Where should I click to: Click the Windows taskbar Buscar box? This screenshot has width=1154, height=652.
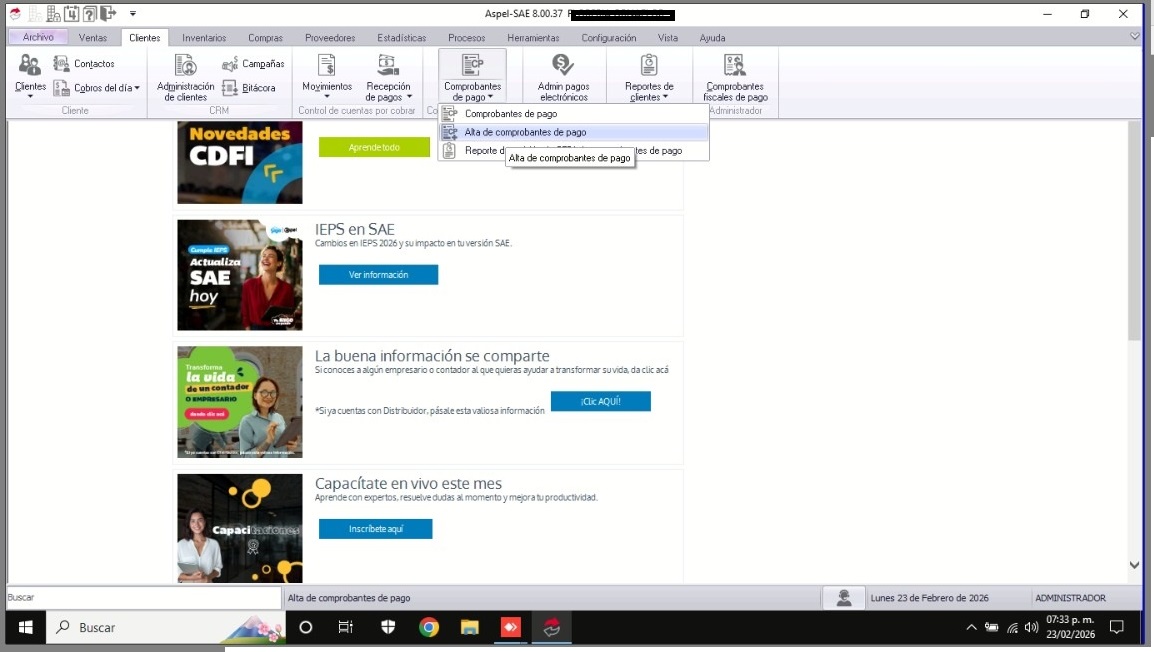pos(166,627)
